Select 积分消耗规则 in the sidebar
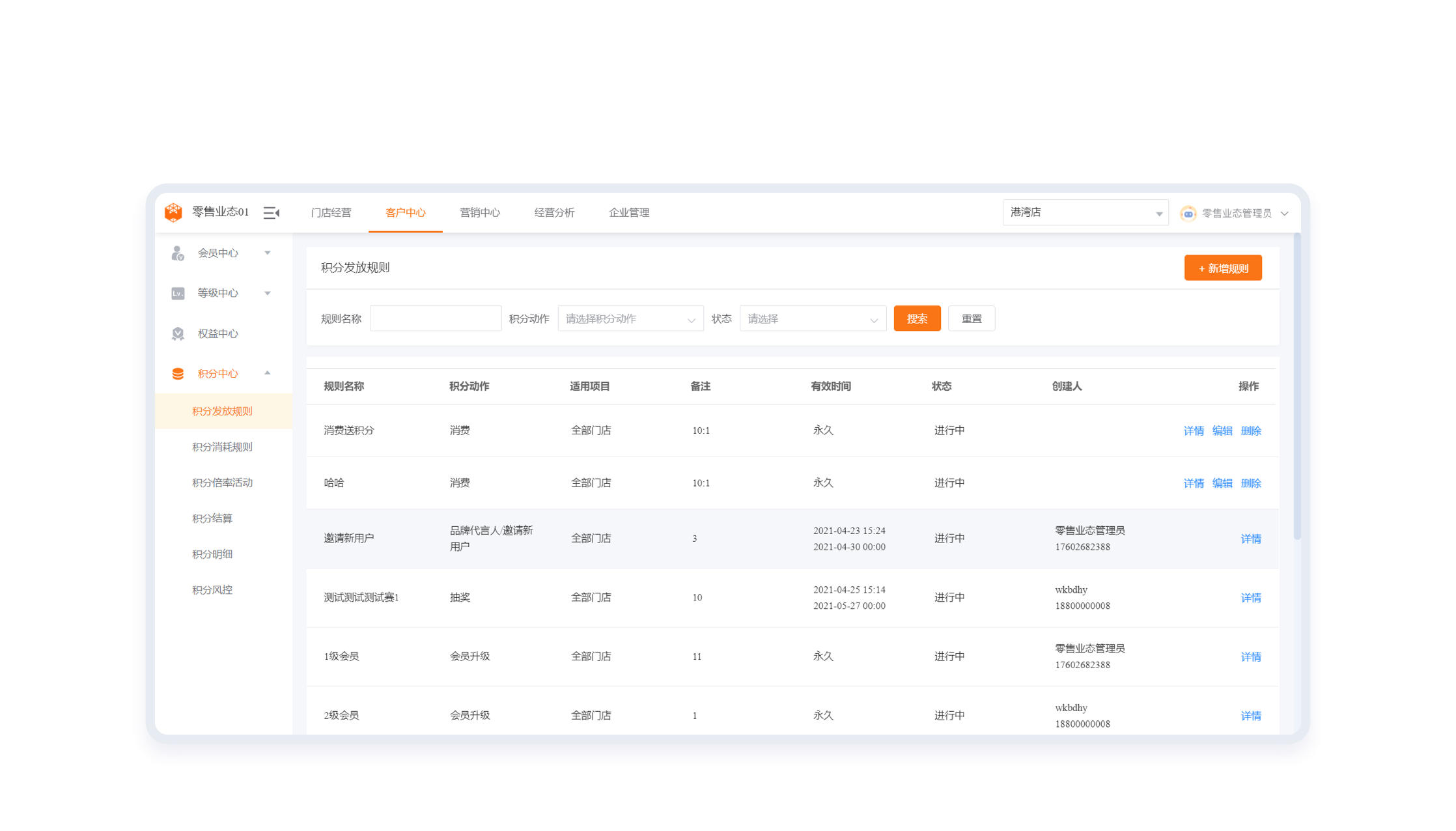Viewport: 1456px width, 831px height. [x=223, y=447]
